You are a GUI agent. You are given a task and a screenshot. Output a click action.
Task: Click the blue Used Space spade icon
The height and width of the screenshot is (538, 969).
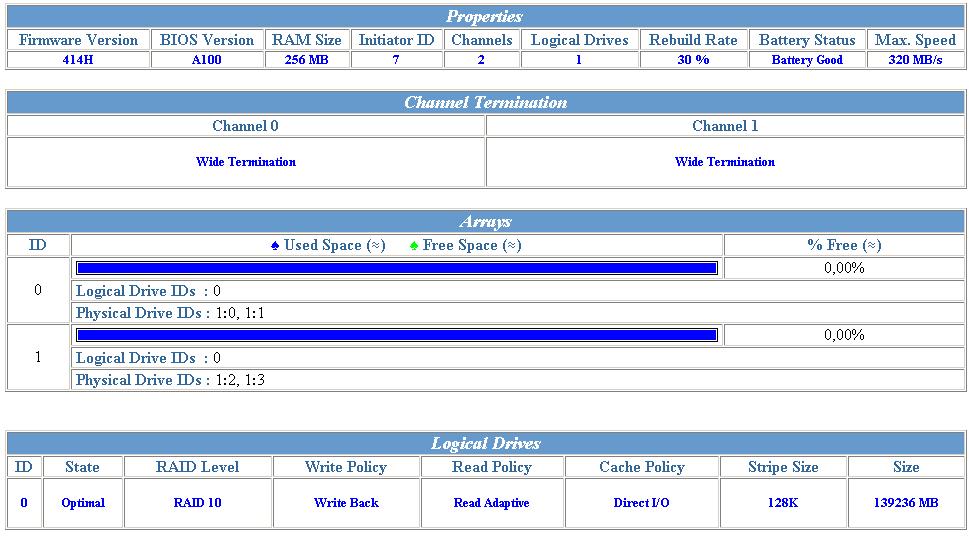275,246
